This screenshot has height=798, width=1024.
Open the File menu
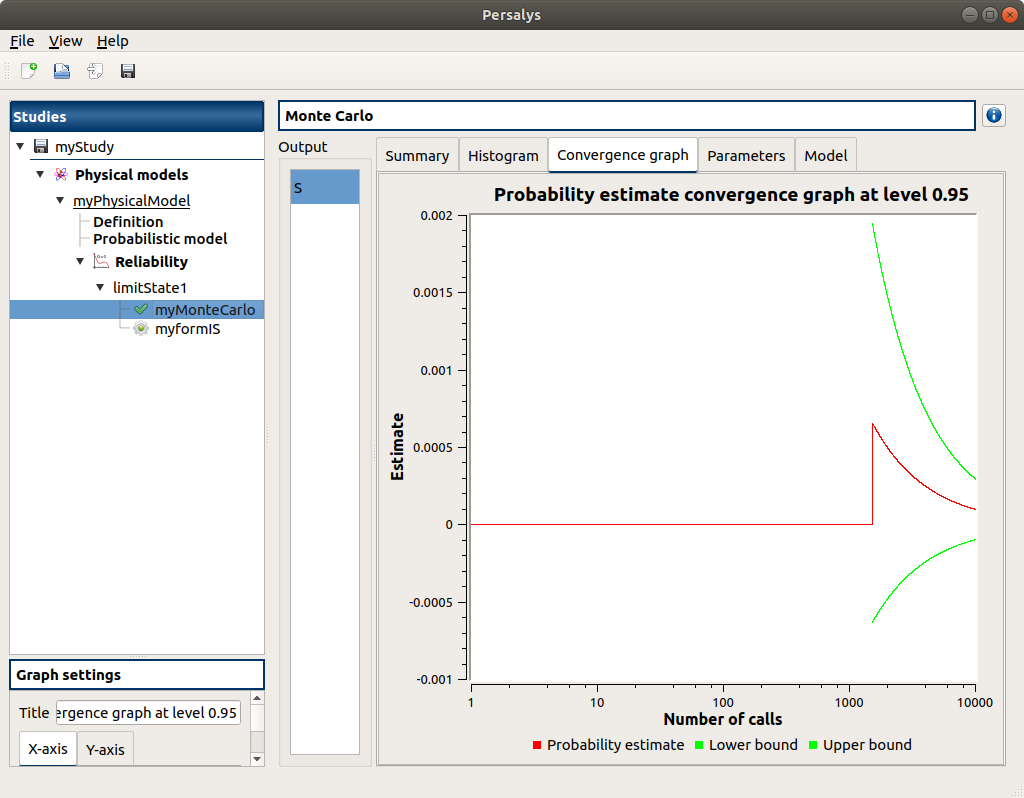(22, 41)
